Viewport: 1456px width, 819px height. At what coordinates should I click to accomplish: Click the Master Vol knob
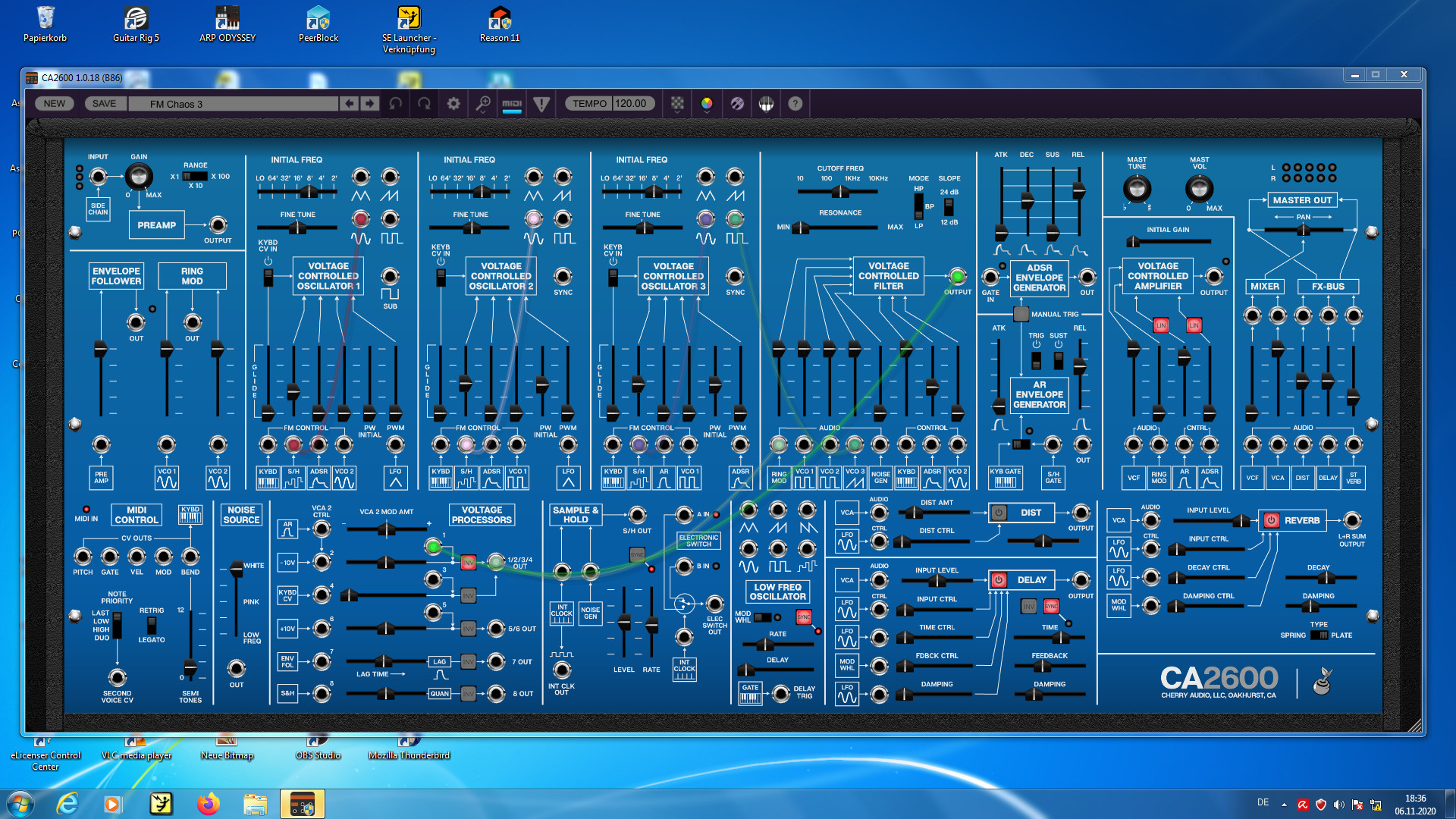point(1199,187)
